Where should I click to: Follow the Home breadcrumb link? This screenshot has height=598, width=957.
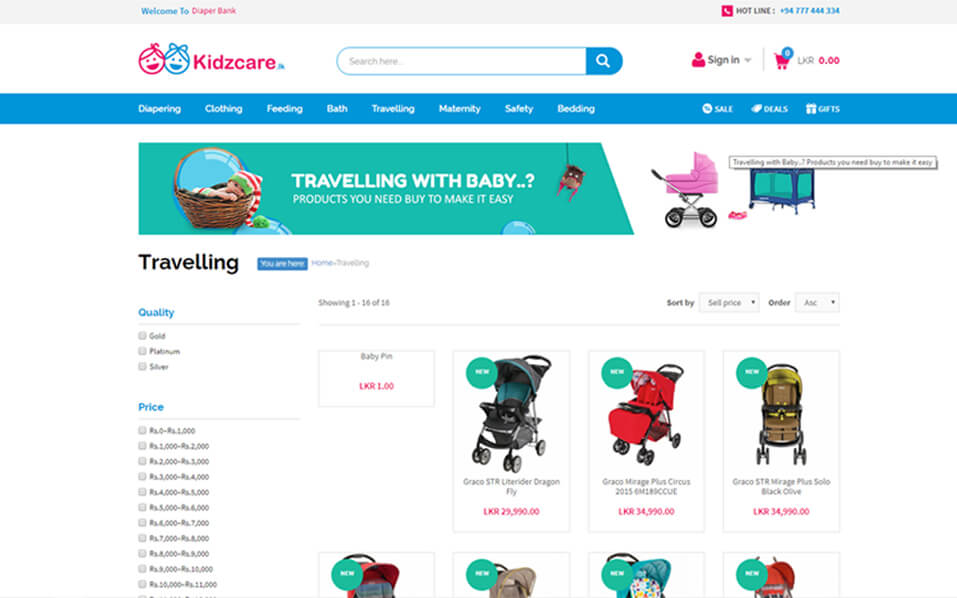pos(322,263)
